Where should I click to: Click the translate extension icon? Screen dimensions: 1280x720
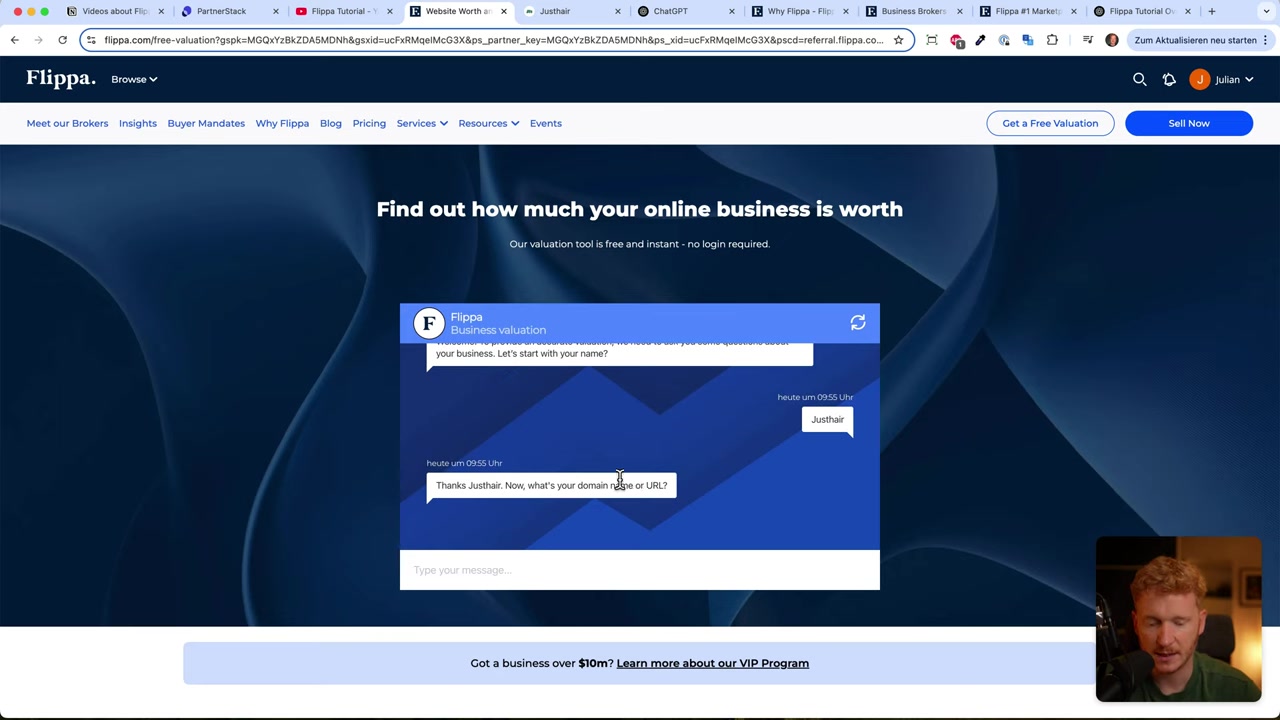pyautogui.click(x=1028, y=40)
